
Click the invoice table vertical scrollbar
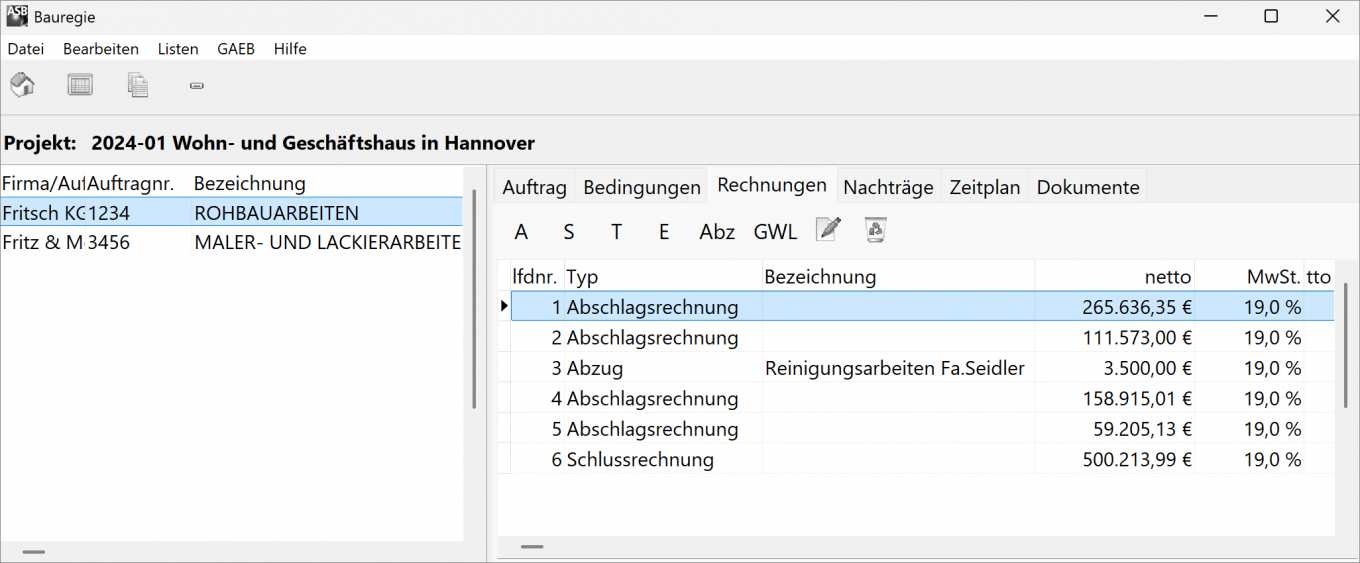(x=1345, y=340)
